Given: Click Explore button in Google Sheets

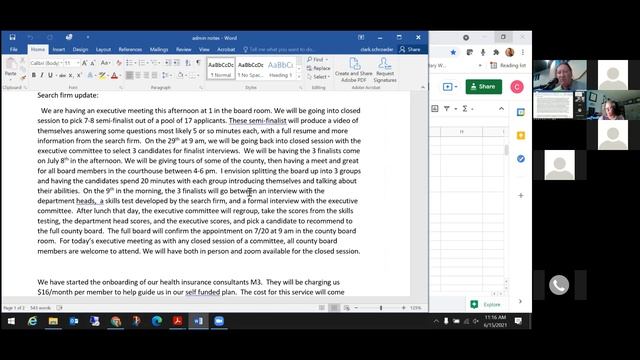Looking at the screenshot, I should pyautogui.click(x=486, y=304).
